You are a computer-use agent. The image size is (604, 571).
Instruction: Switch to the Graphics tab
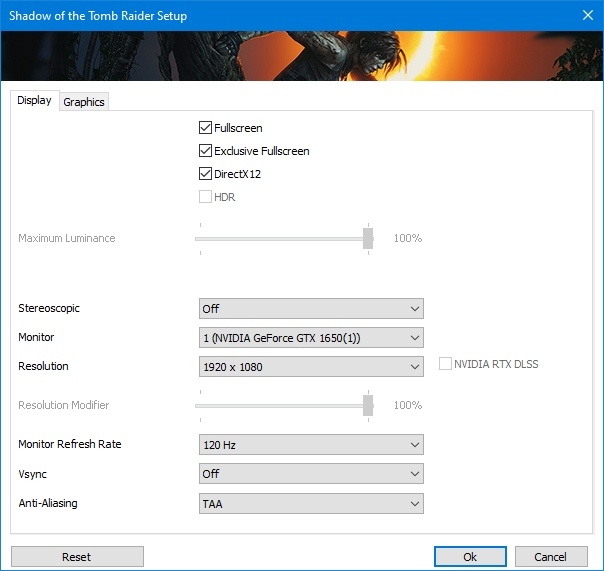[x=84, y=102]
